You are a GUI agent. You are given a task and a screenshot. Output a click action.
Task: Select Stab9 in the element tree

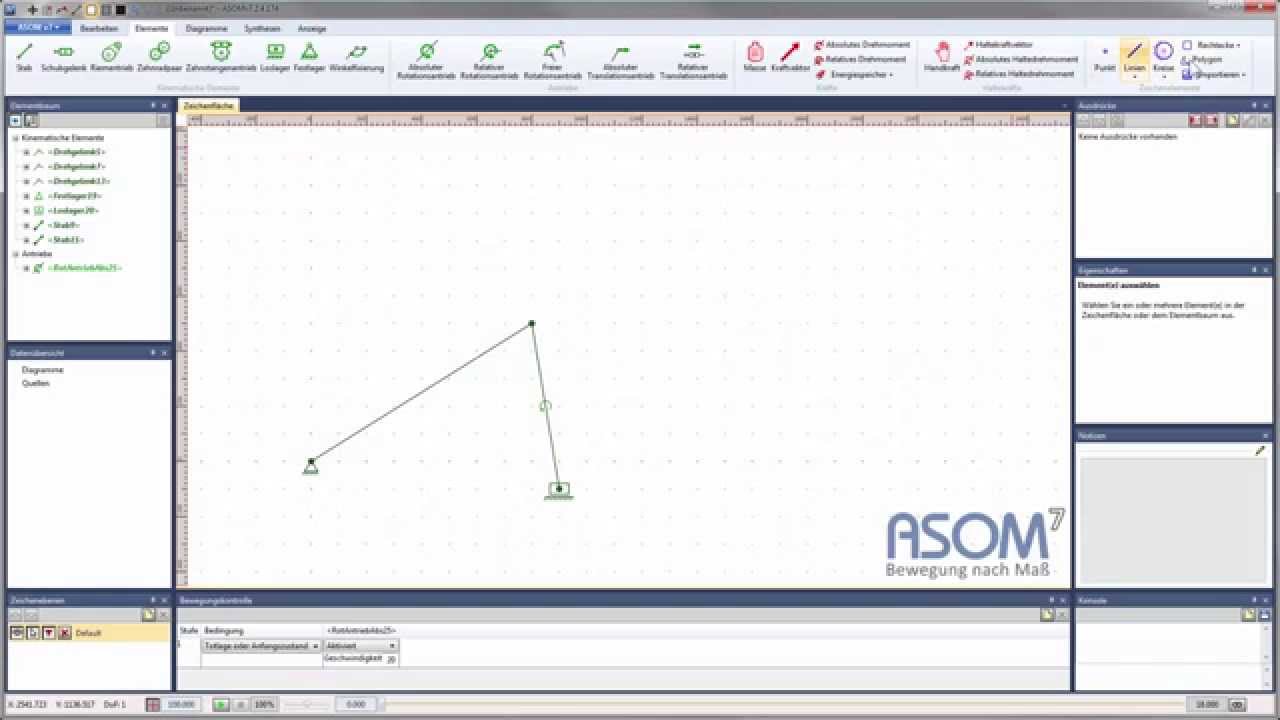pos(64,226)
